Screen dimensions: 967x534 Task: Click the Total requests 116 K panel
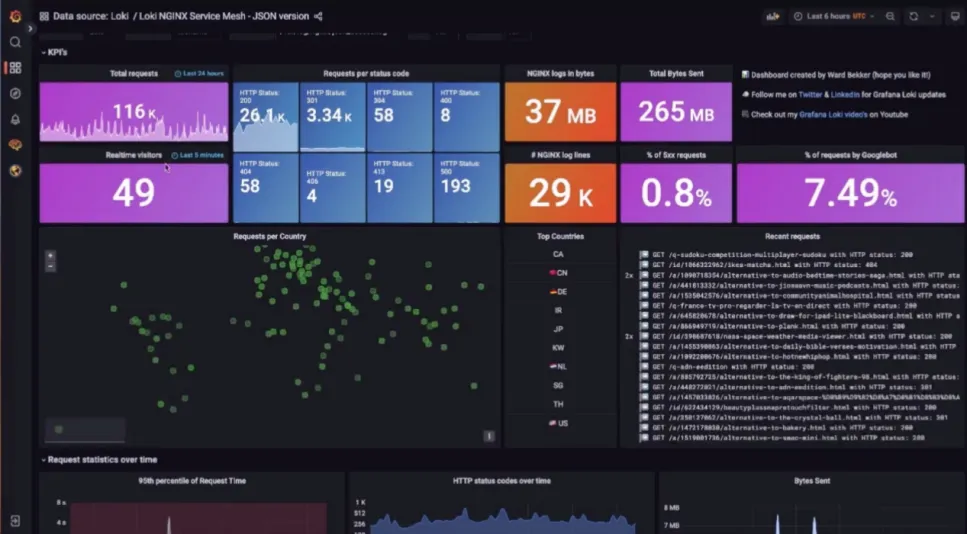click(134, 104)
